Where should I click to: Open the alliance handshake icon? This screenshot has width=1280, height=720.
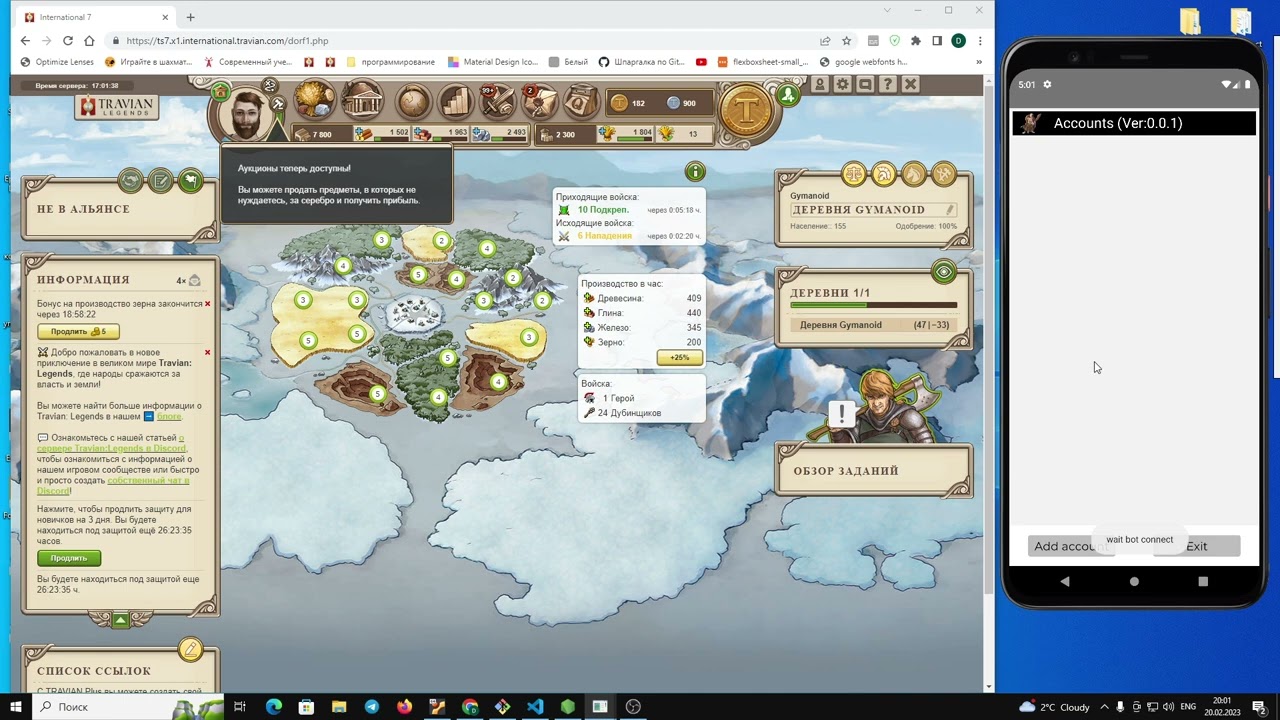click(x=130, y=181)
